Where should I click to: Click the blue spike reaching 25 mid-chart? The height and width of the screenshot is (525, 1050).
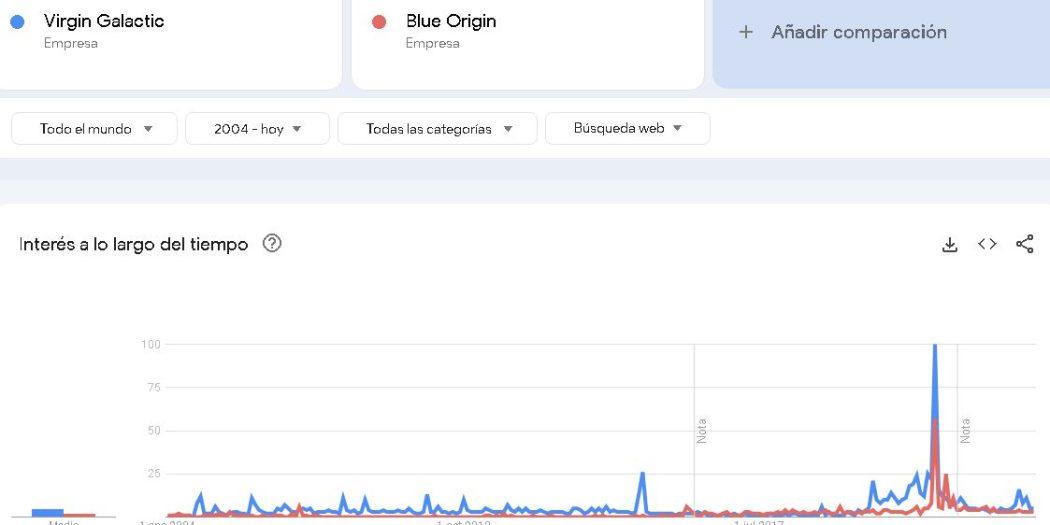tap(642, 475)
